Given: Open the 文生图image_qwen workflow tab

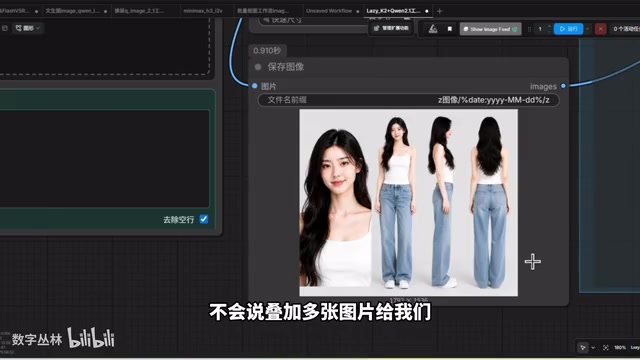Looking at the screenshot, I should pos(73,11).
